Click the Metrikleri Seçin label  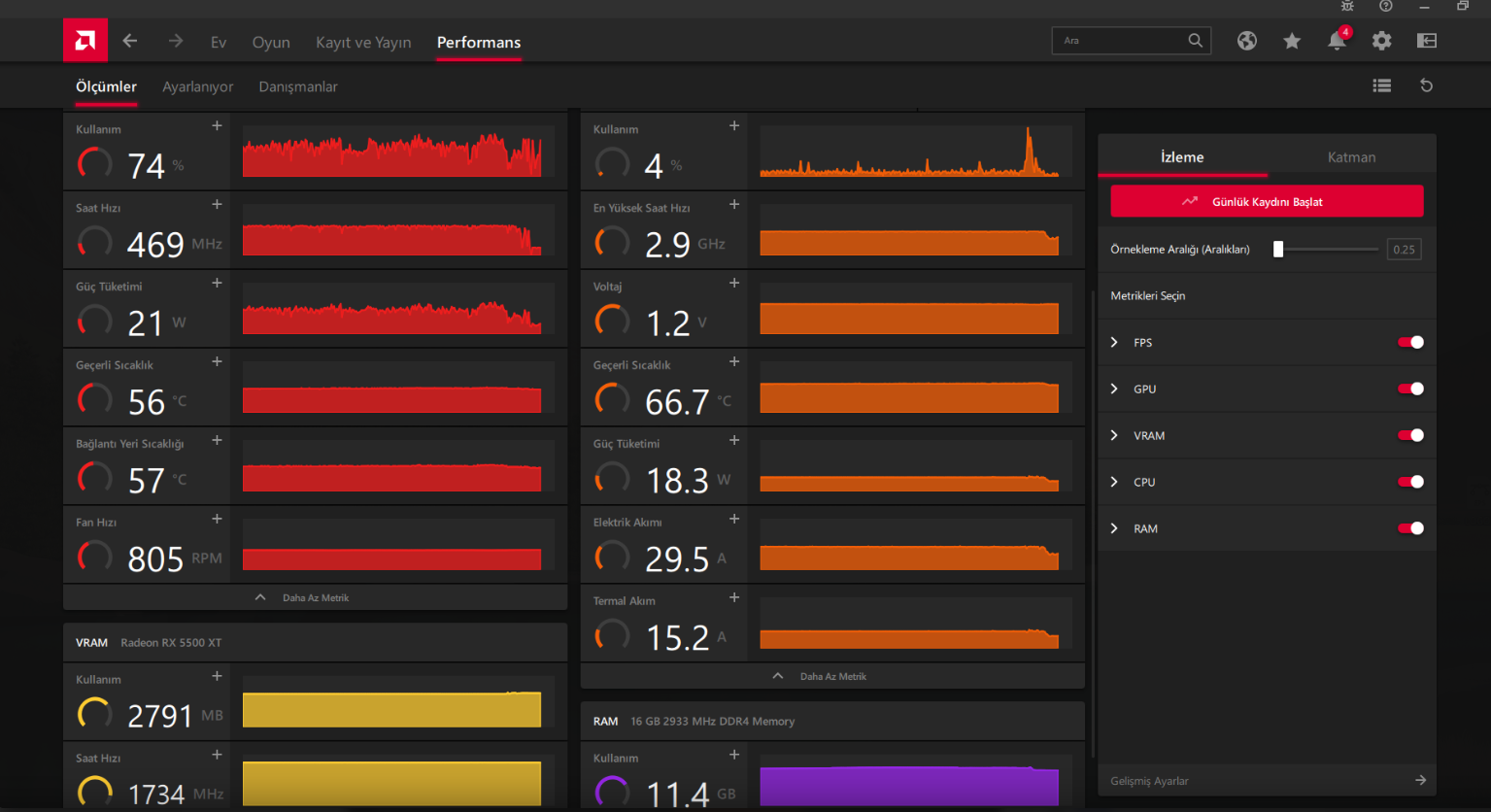[x=1148, y=296]
